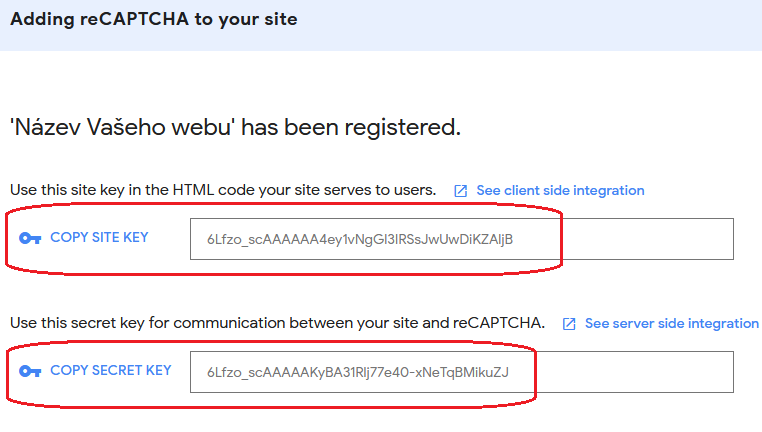Click the key icon beside COPY SITE KEY

[30, 238]
